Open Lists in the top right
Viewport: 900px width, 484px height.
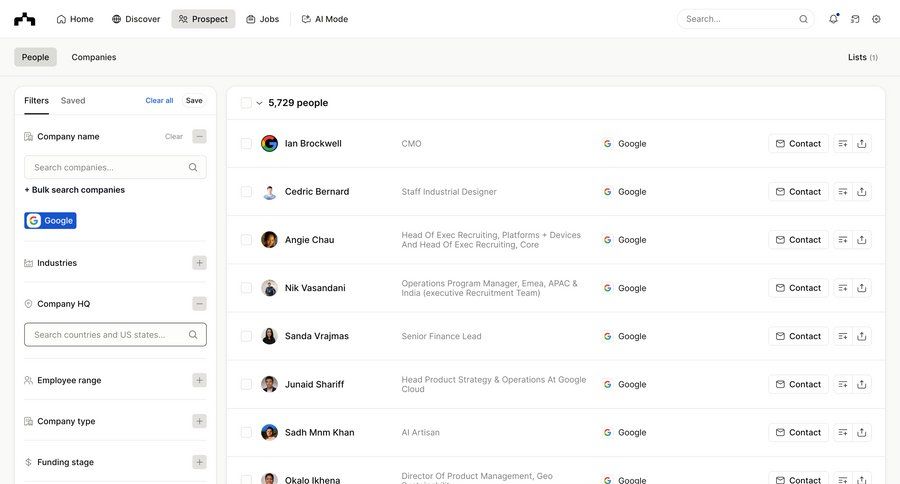coord(863,57)
